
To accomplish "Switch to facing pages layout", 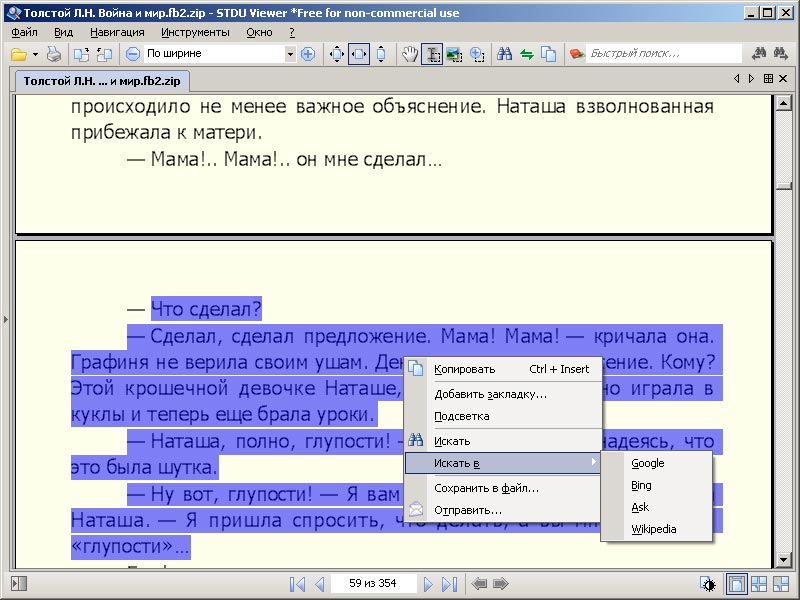I will tap(759, 584).
